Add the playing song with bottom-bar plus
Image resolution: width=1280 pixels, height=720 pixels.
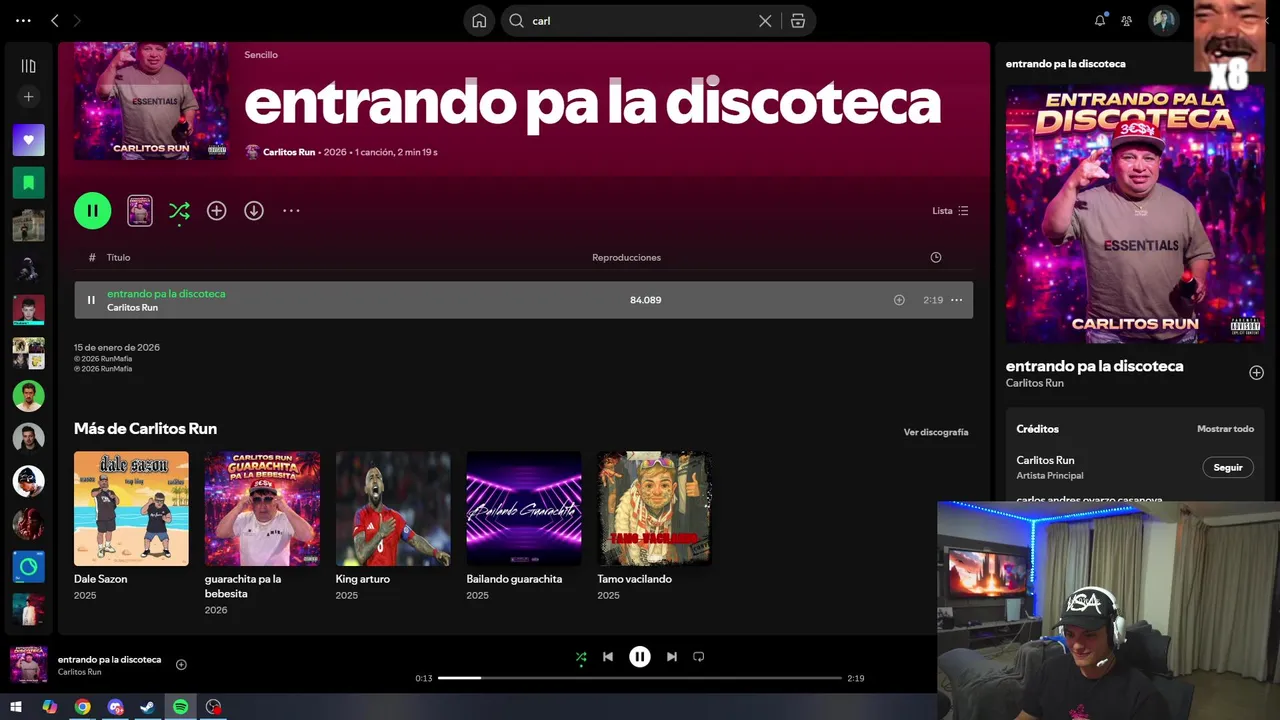coord(181,665)
